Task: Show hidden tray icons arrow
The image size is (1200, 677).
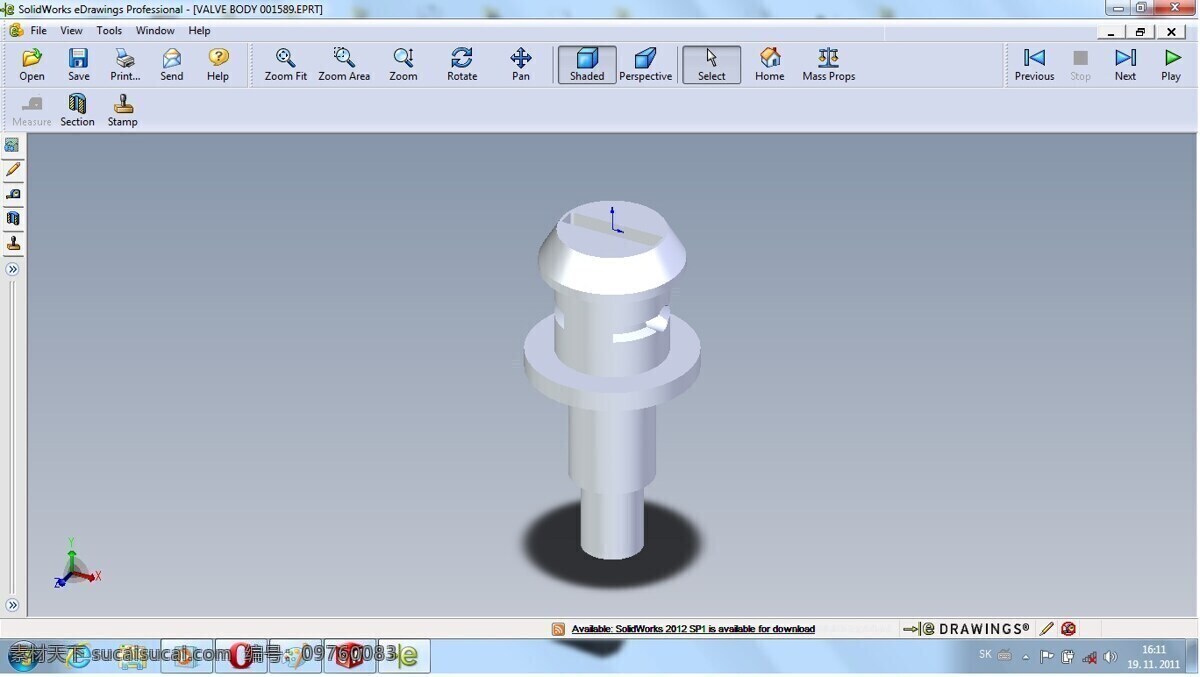Action: [x=1025, y=657]
